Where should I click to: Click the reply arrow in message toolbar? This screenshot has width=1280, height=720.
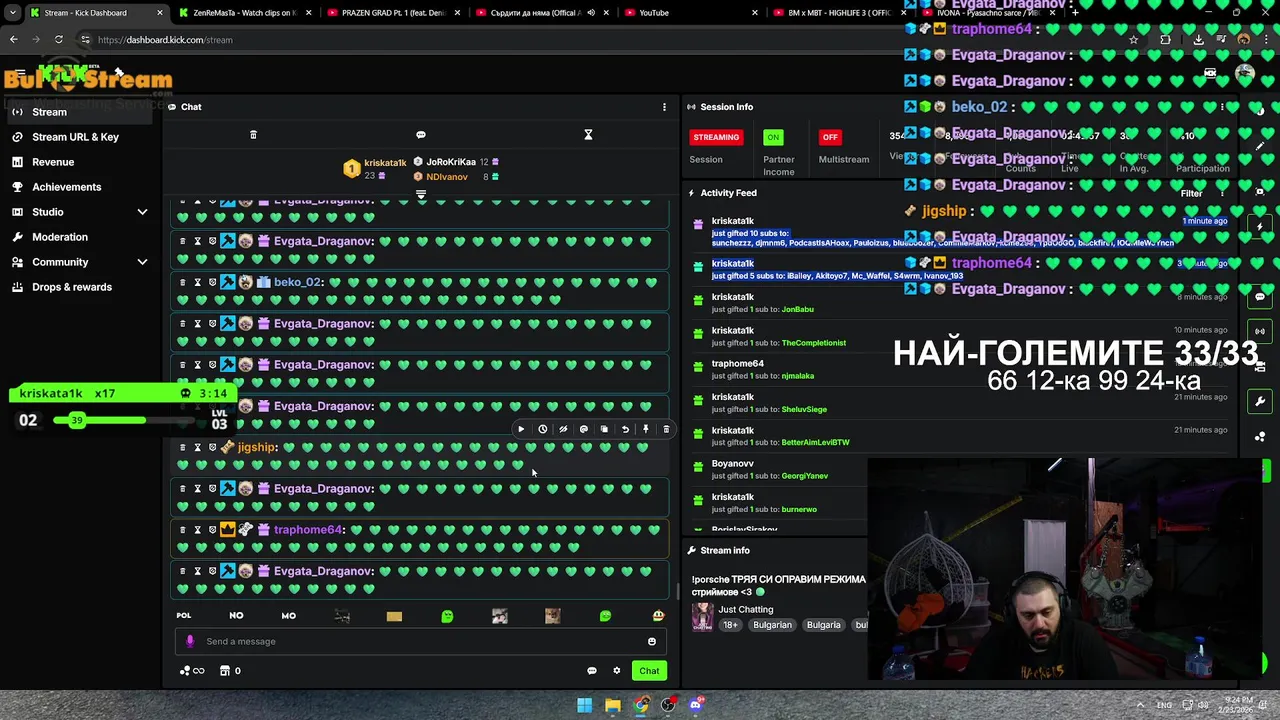tap(625, 429)
